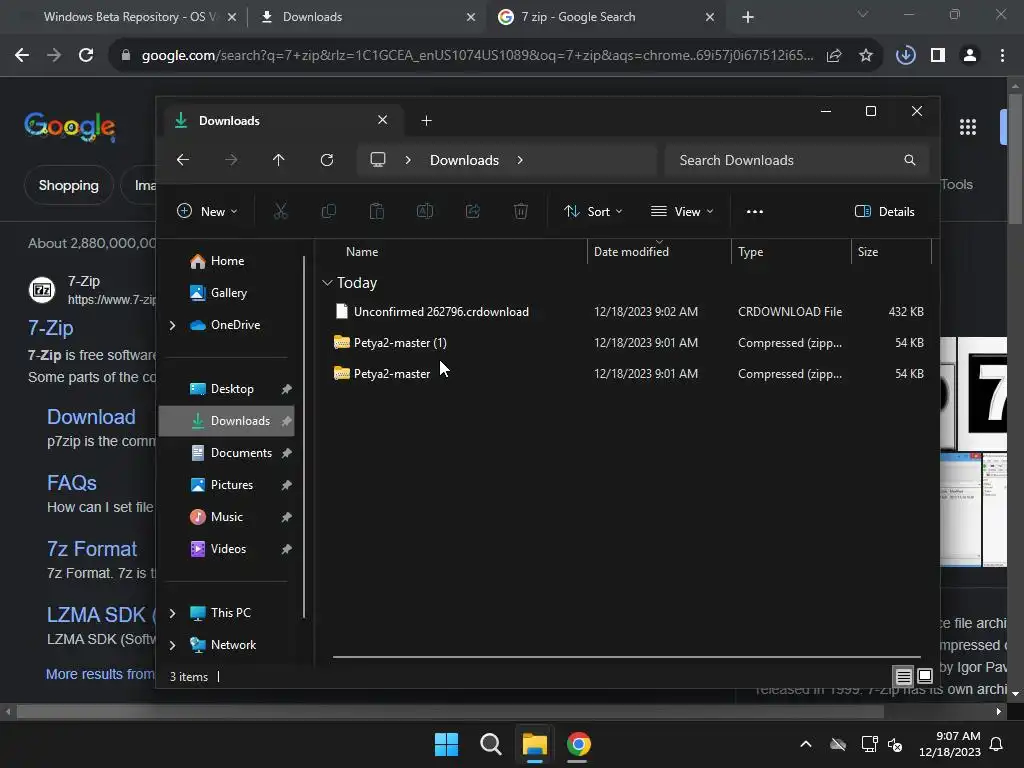
Task: Click Chrome icon on taskbar
Action: click(579, 744)
